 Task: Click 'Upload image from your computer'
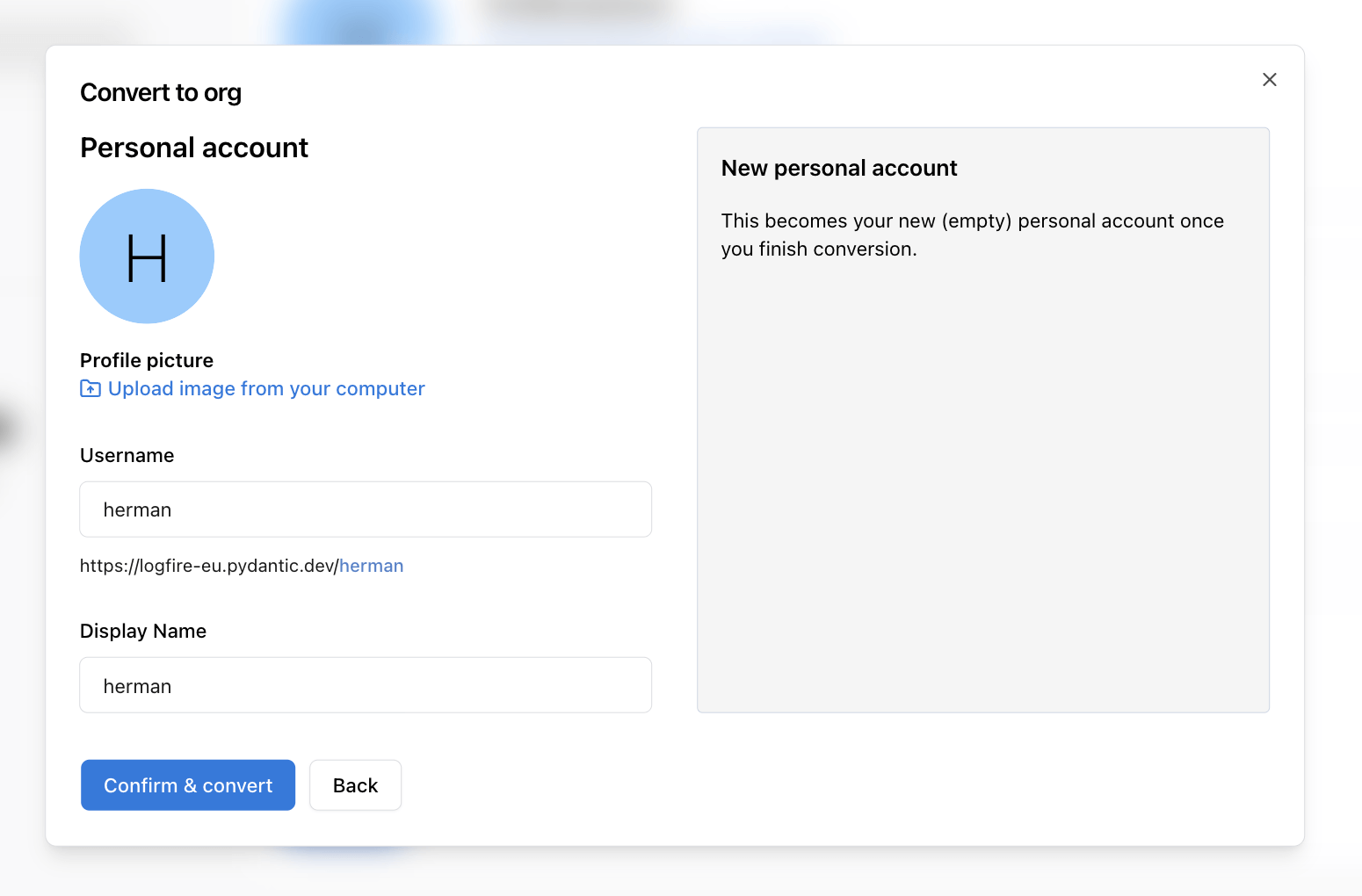click(266, 388)
